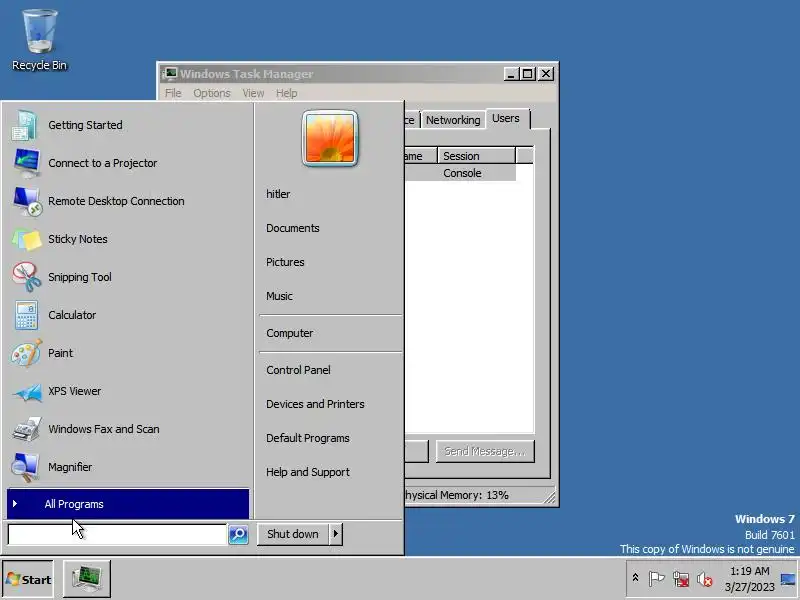Click Show desktop icon beside clock
The height and width of the screenshot is (600, 800).
(788, 579)
